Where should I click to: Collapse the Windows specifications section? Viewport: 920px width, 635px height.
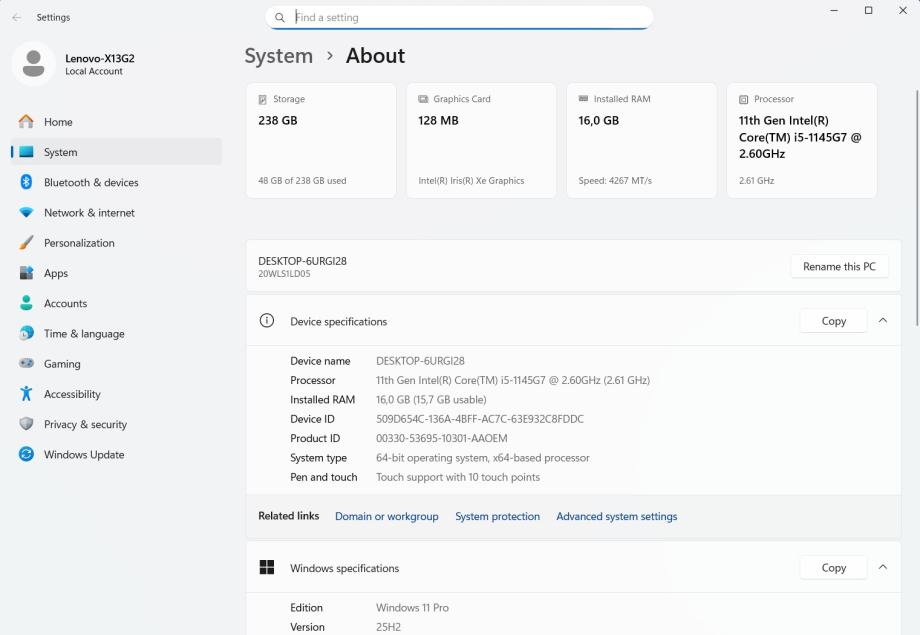882,567
